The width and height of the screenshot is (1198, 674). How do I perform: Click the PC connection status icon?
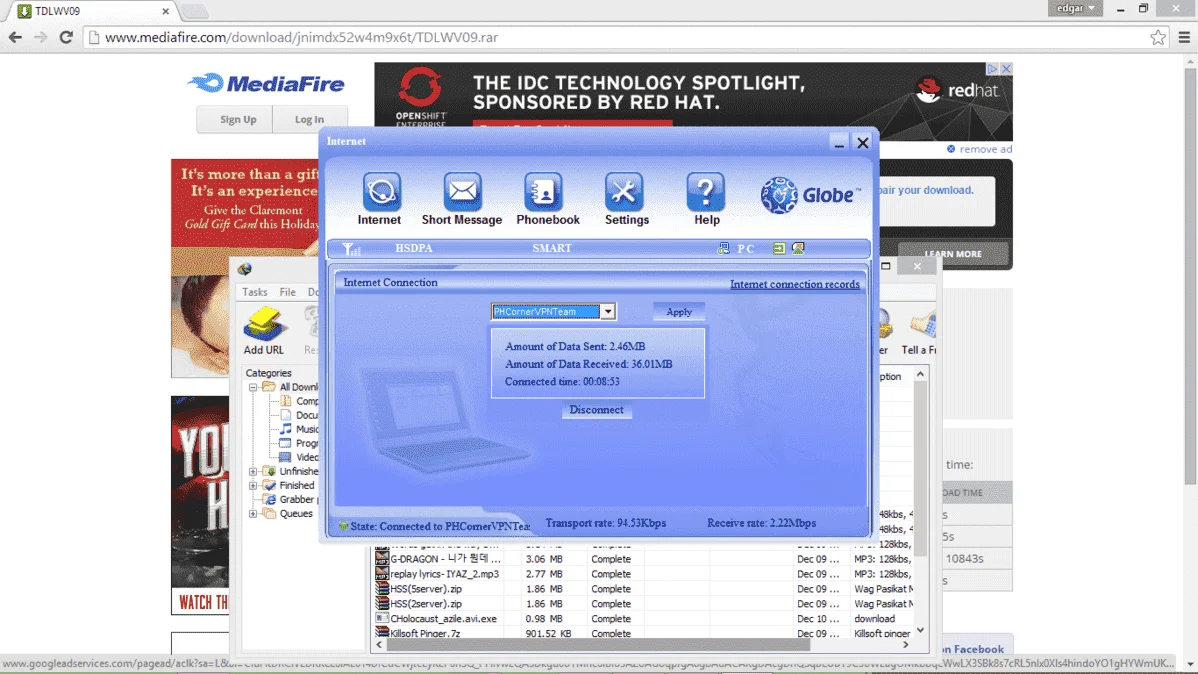point(723,248)
